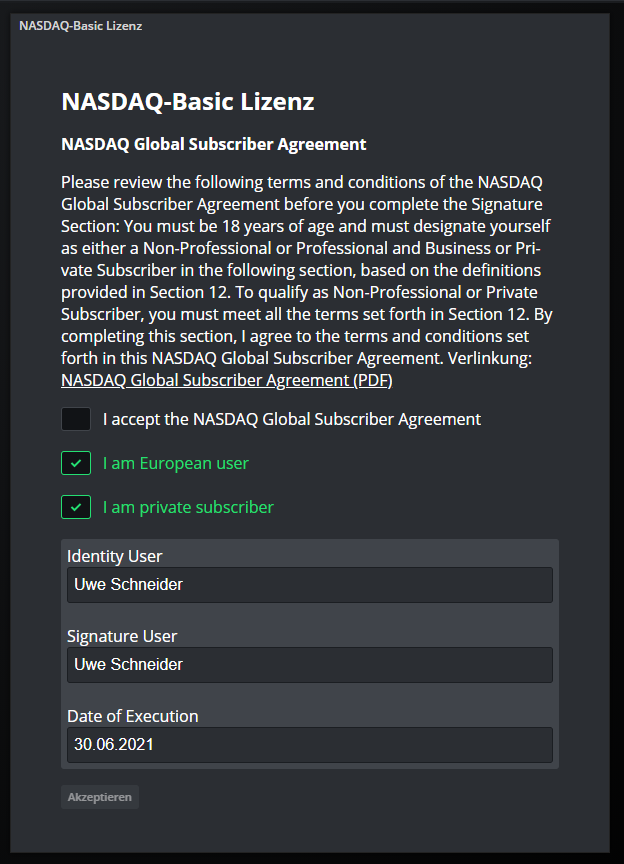Click the small window title 'NASDAQ-Basic Lizenz'

point(80,26)
